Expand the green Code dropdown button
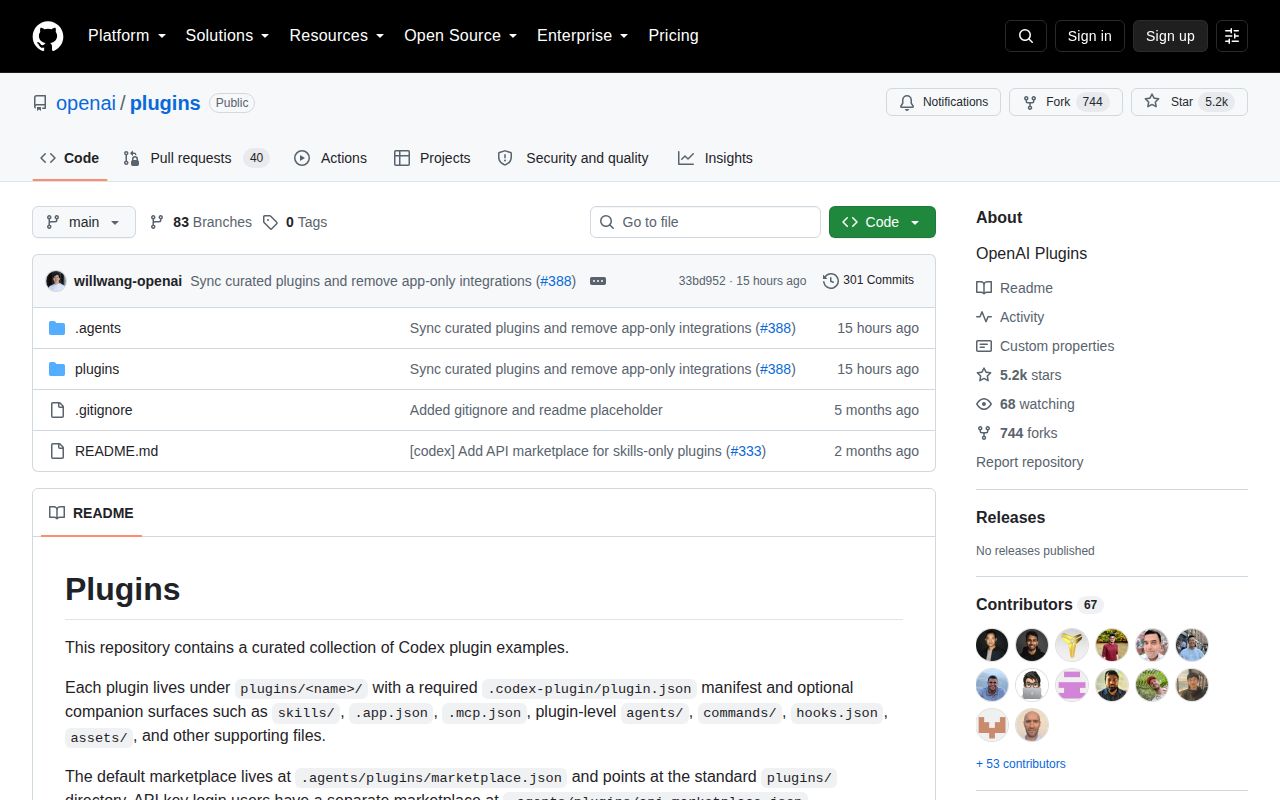The image size is (1280, 800). tap(882, 222)
